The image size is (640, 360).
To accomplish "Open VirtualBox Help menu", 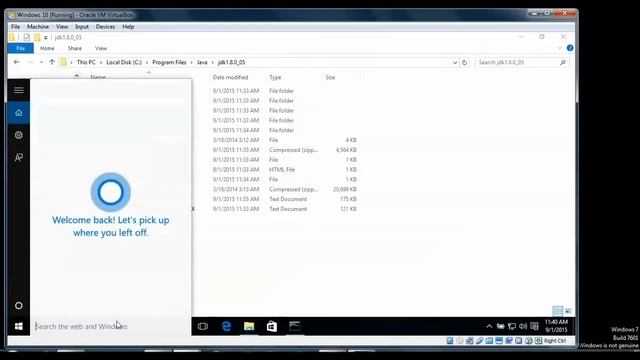I will (x=128, y=27).
